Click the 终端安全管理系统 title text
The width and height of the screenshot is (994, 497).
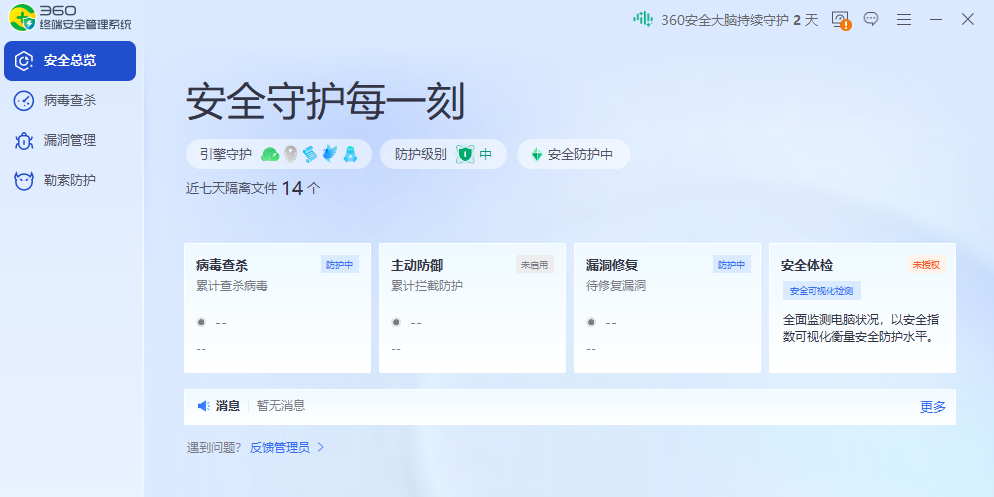pos(85,25)
